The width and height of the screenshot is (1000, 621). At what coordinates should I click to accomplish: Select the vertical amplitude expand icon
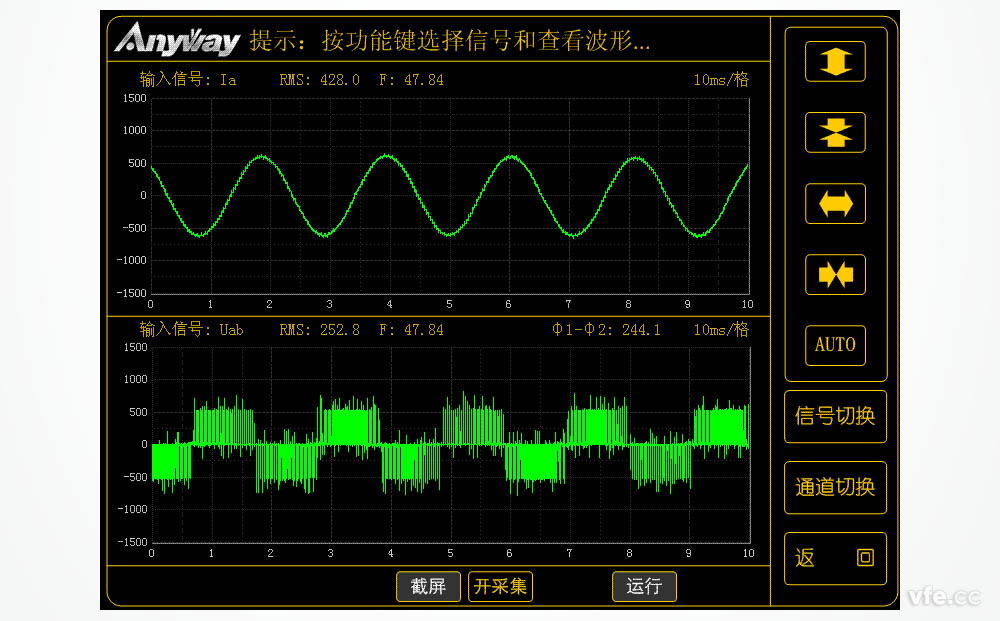click(835, 61)
